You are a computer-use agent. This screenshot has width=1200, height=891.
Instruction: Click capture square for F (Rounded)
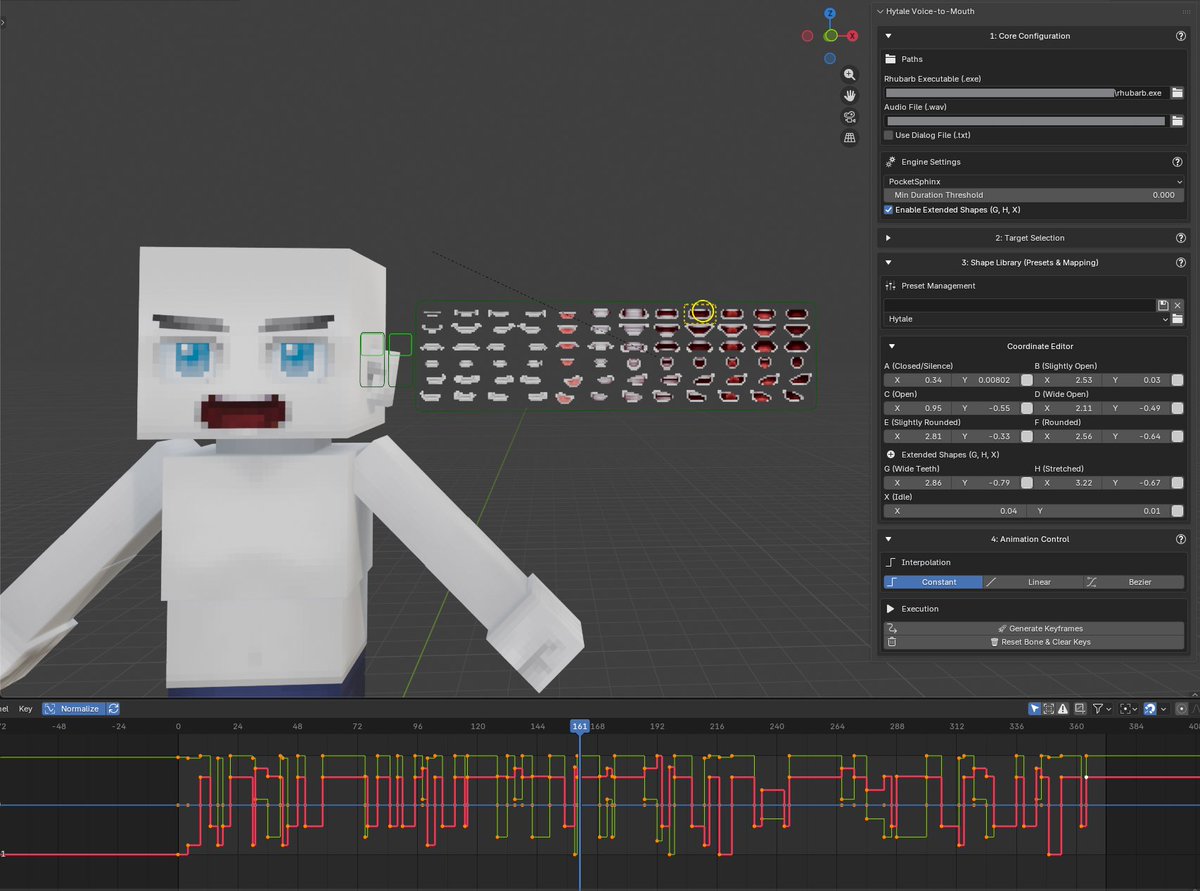pyautogui.click(x=1177, y=436)
